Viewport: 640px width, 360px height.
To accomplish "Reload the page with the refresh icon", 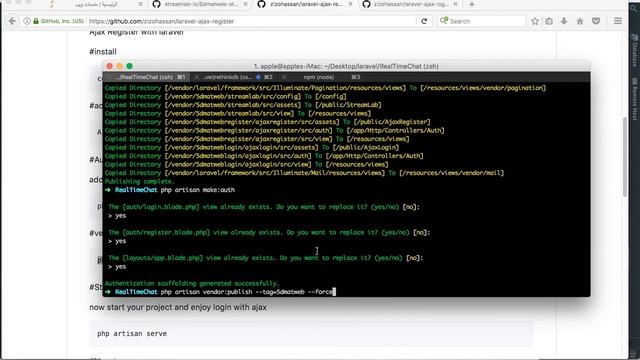I will coord(424,21).
